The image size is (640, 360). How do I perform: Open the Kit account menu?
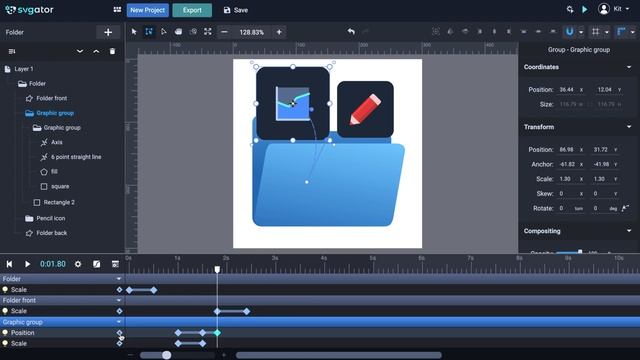613,9
